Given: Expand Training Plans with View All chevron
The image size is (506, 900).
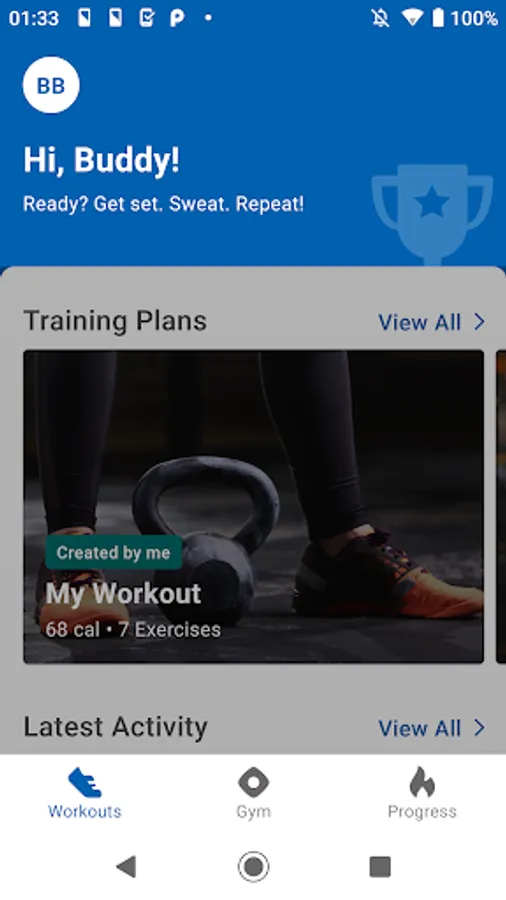Looking at the screenshot, I should [480, 322].
